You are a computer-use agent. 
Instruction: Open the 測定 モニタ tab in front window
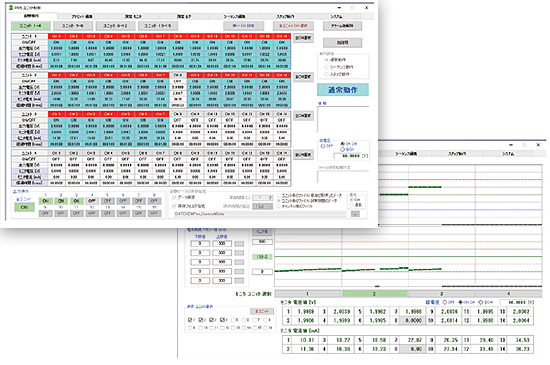coord(133,16)
